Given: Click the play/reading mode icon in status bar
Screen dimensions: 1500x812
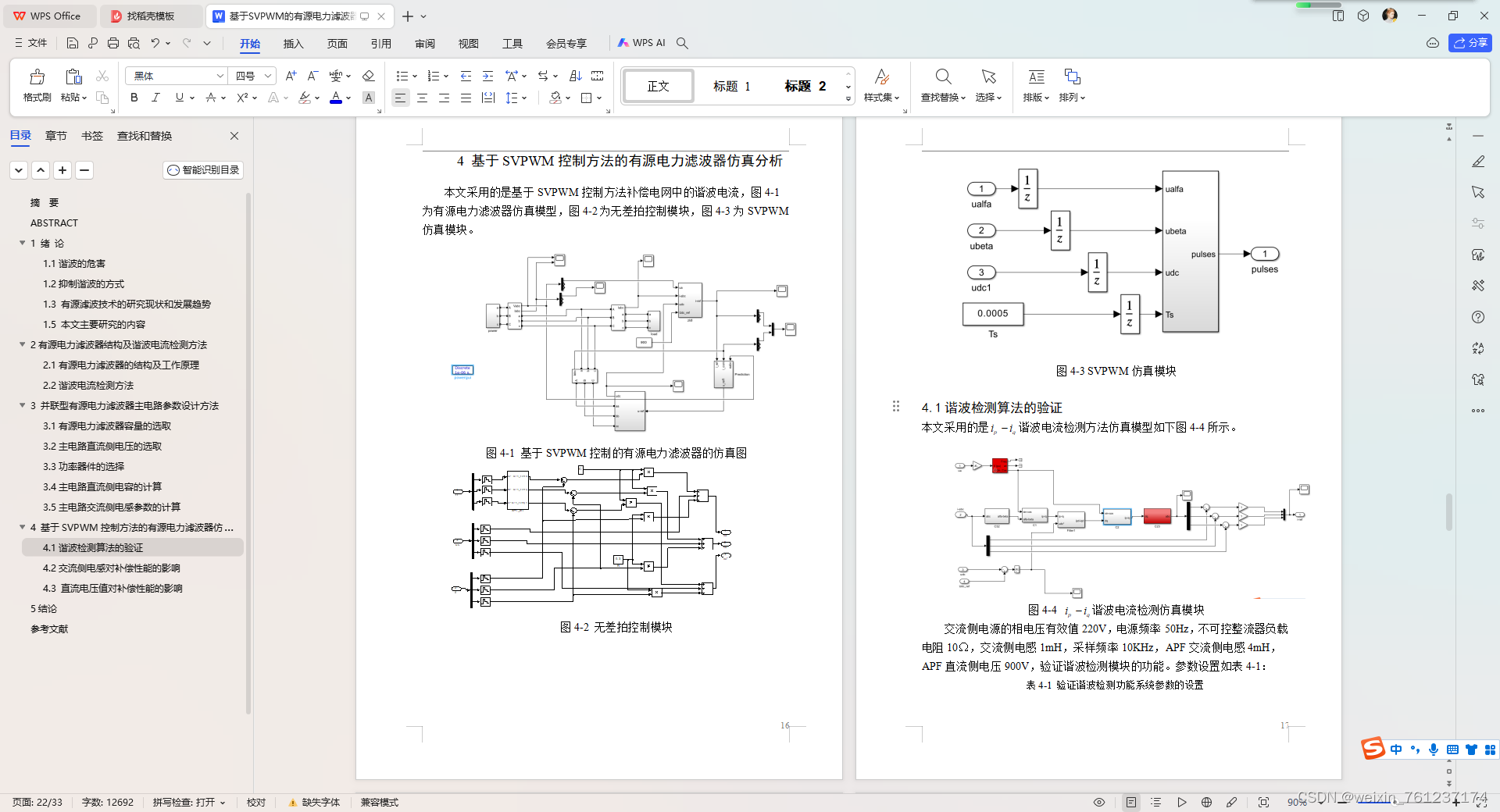Looking at the screenshot, I should point(1181,802).
